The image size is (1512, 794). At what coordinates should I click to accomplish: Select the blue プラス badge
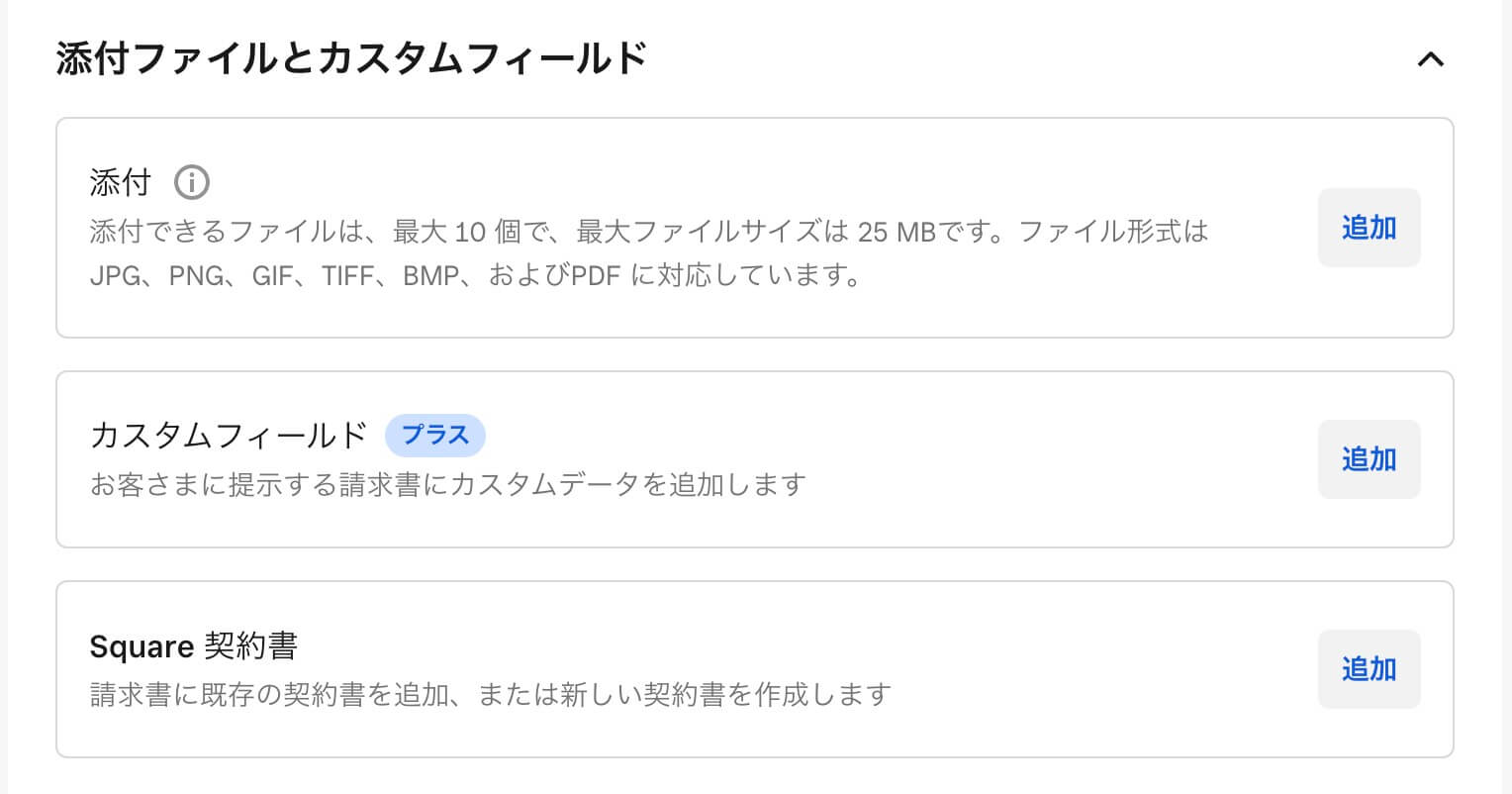pyautogui.click(x=435, y=436)
